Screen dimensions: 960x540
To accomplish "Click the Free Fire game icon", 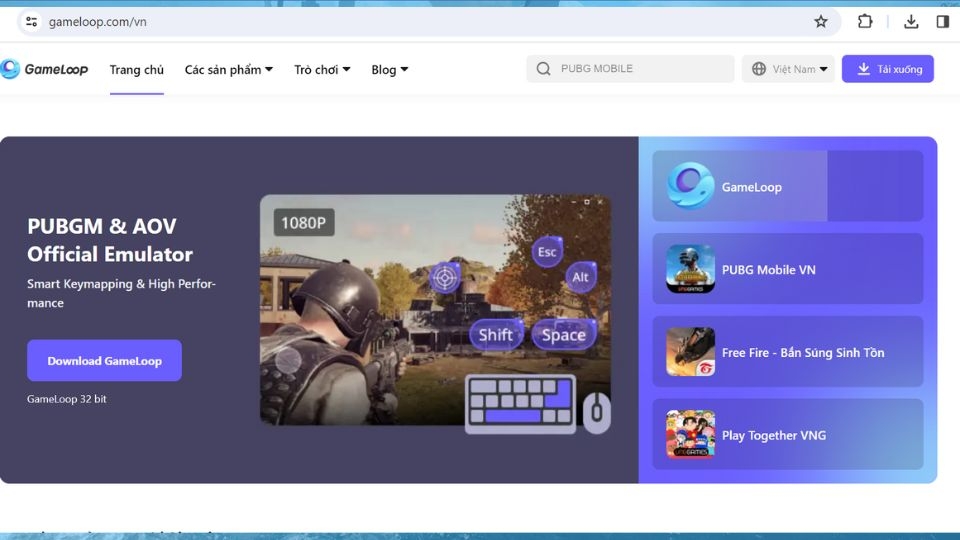I will [x=690, y=351].
